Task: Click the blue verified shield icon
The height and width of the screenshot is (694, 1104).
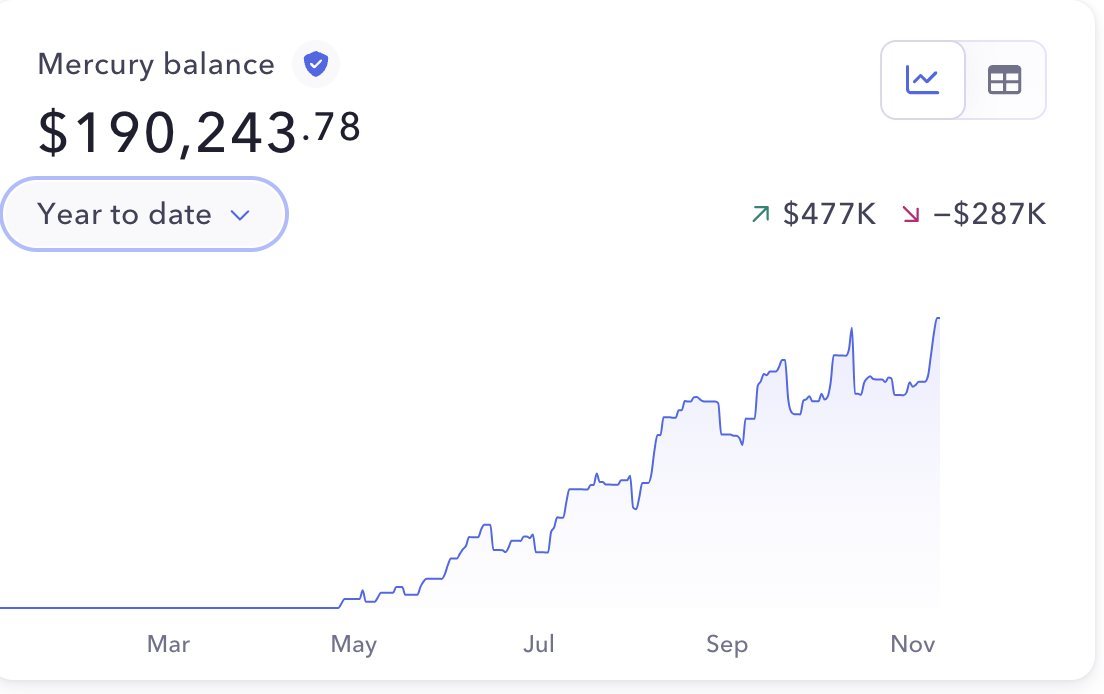Action: coord(316,65)
